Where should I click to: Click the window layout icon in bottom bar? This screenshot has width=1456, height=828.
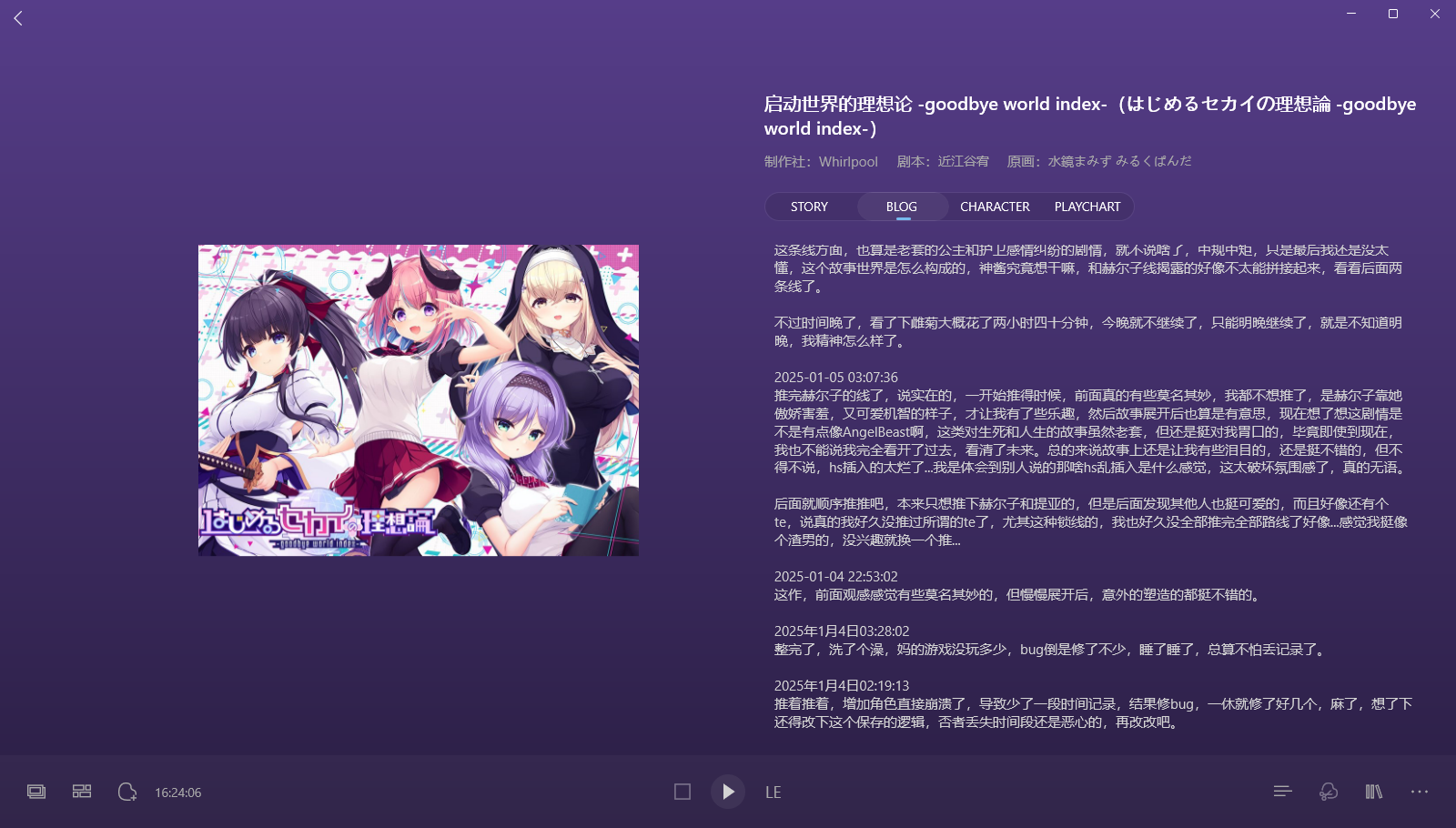tap(36, 792)
